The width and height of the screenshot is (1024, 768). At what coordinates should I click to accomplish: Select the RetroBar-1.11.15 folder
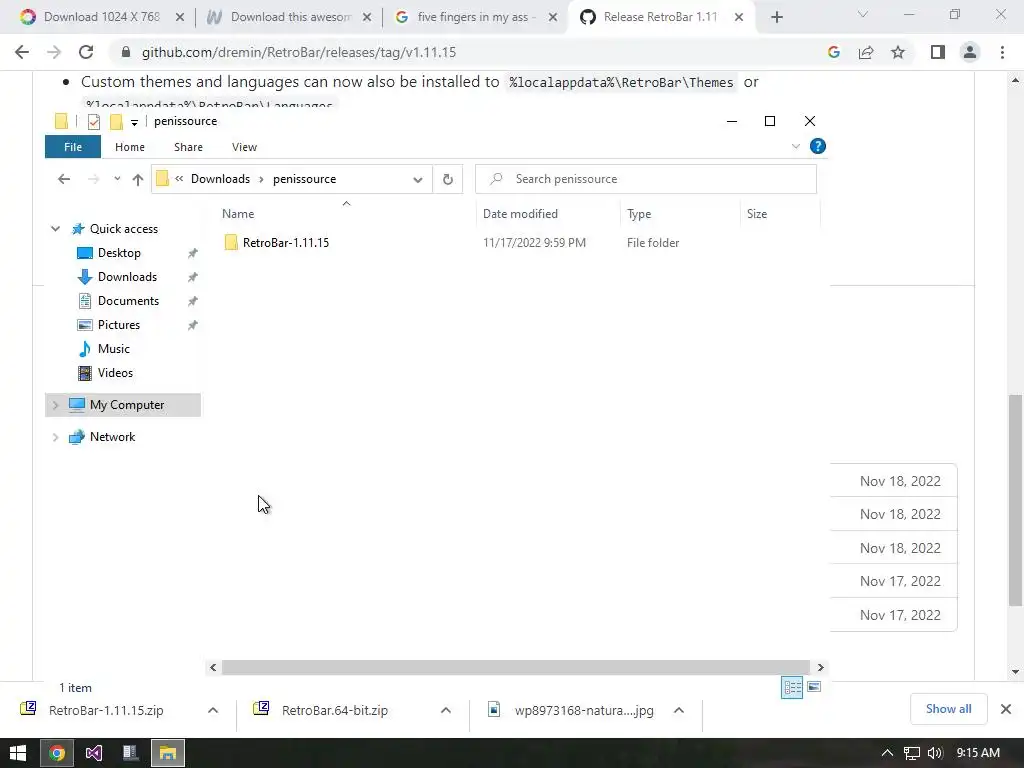pos(285,243)
